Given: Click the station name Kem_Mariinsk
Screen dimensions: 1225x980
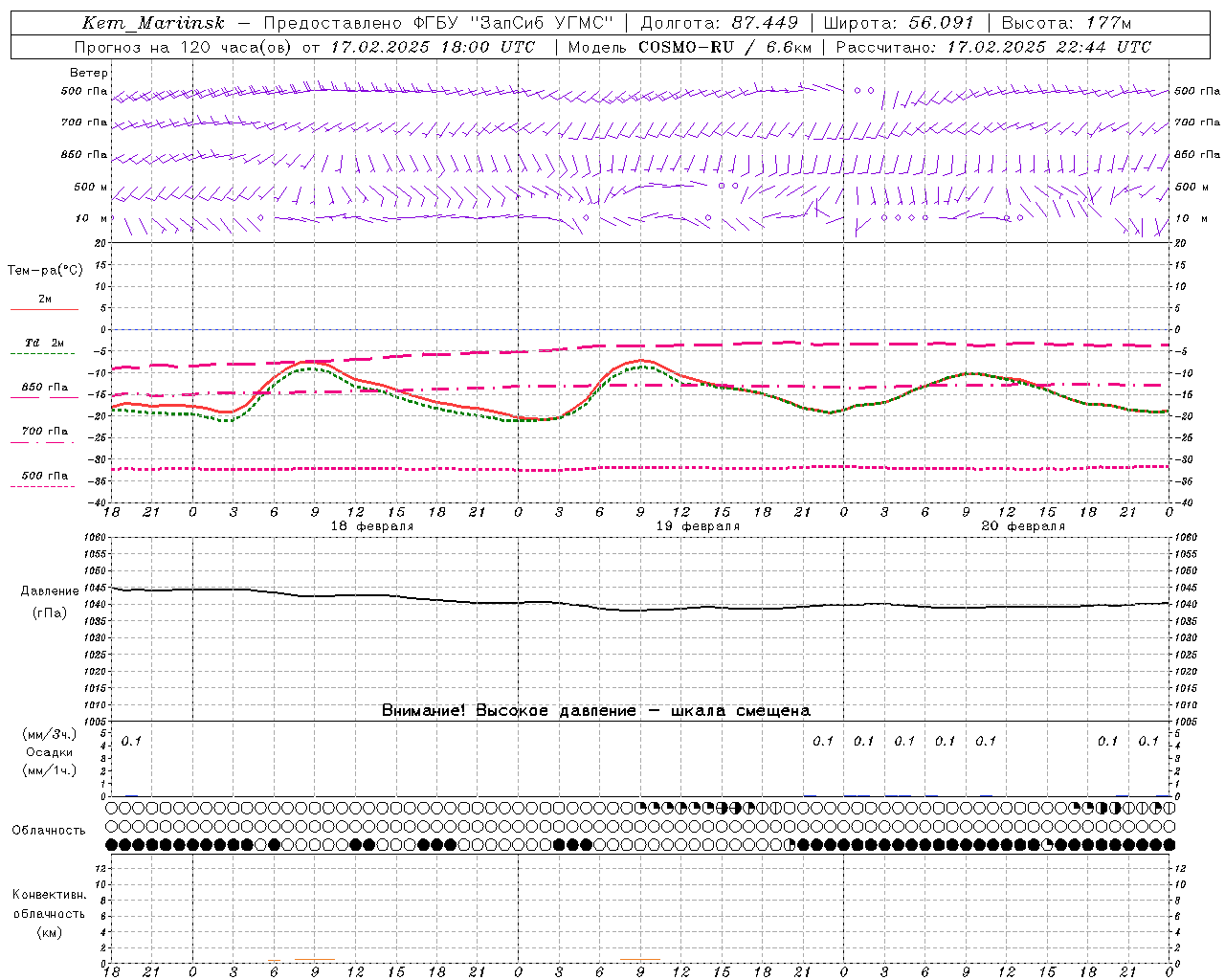Looking at the screenshot, I should click(x=153, y=23).
